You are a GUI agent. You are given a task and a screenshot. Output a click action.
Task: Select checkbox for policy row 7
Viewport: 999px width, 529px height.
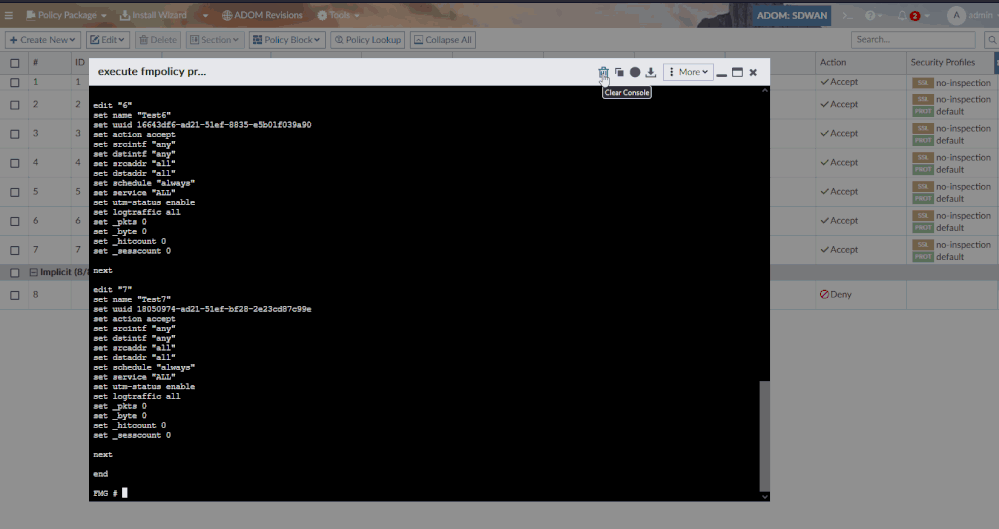coord(15,250)
